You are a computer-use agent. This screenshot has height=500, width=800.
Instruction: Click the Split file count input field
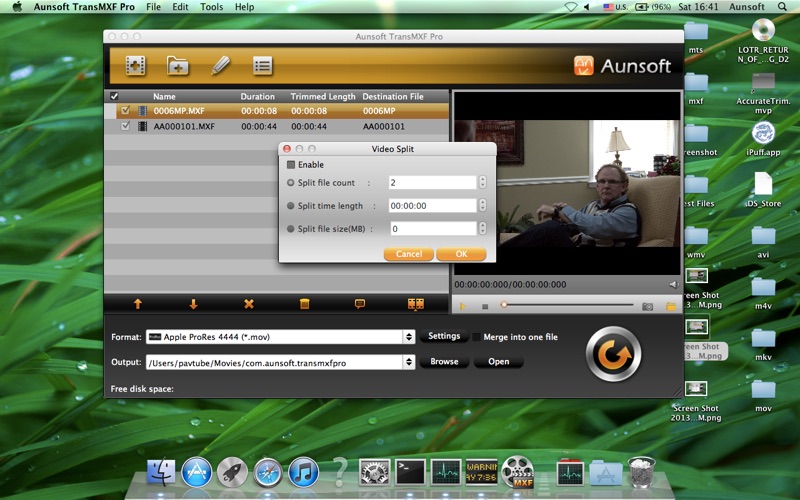pyautogui.click(x=433, y=182)
